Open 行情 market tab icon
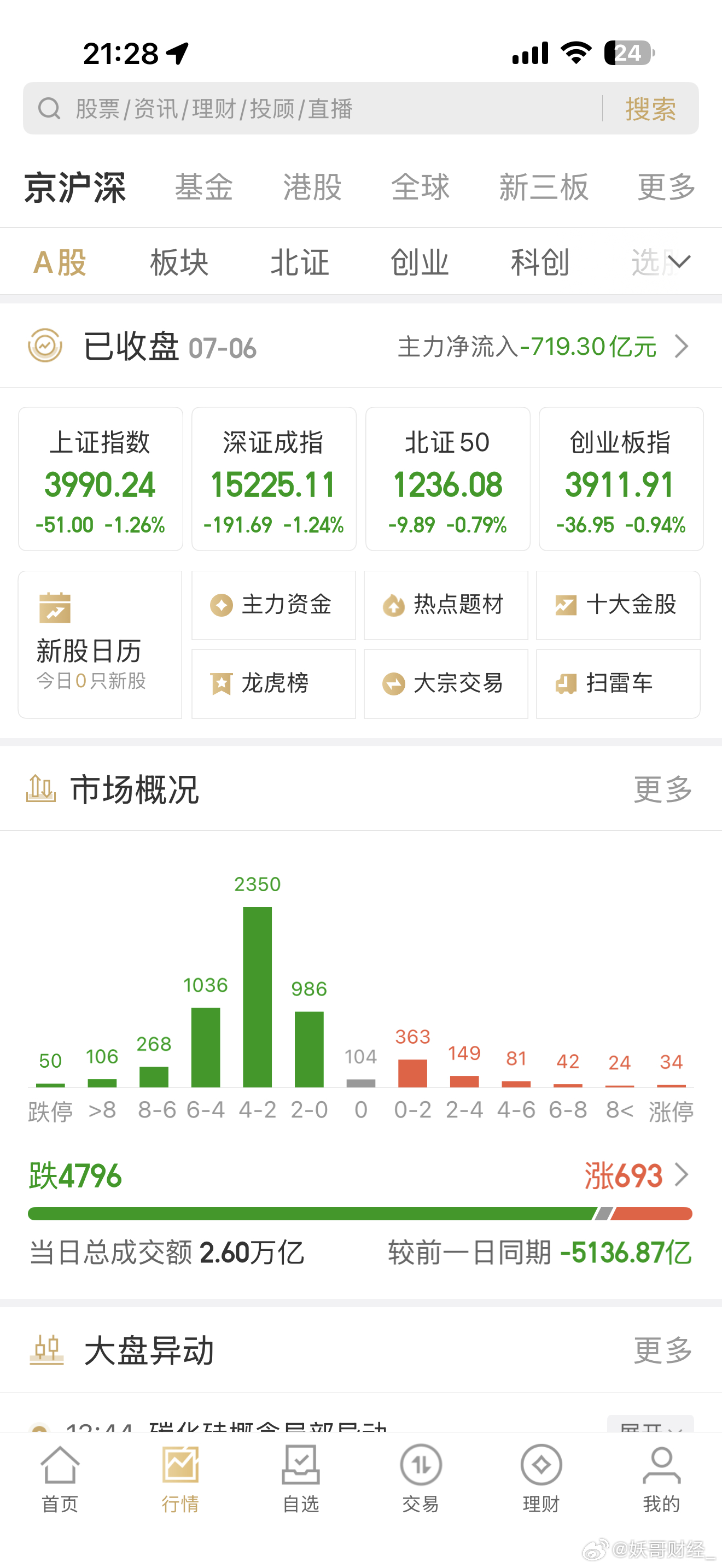 180,1465
